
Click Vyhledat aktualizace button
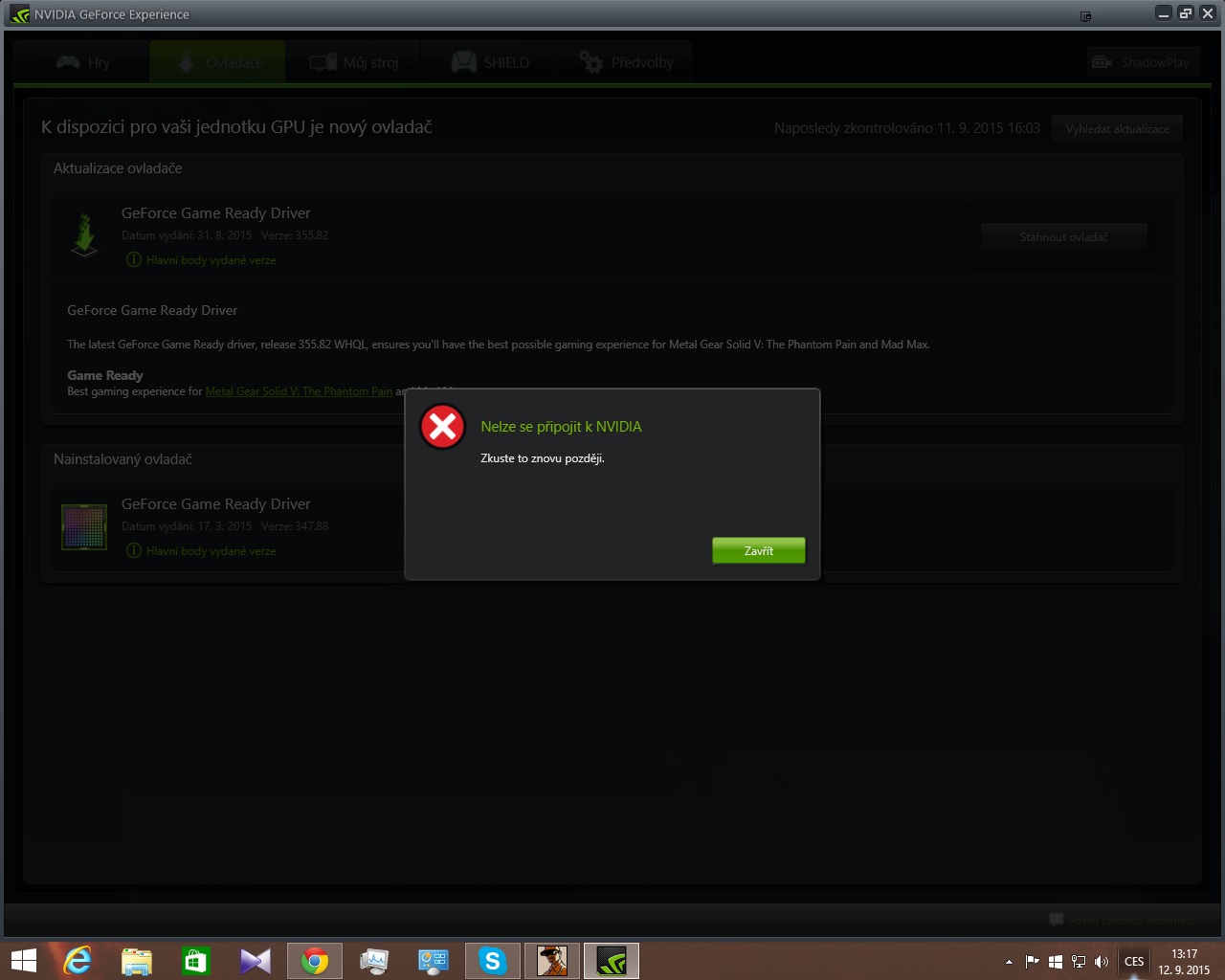[1117, 128]
